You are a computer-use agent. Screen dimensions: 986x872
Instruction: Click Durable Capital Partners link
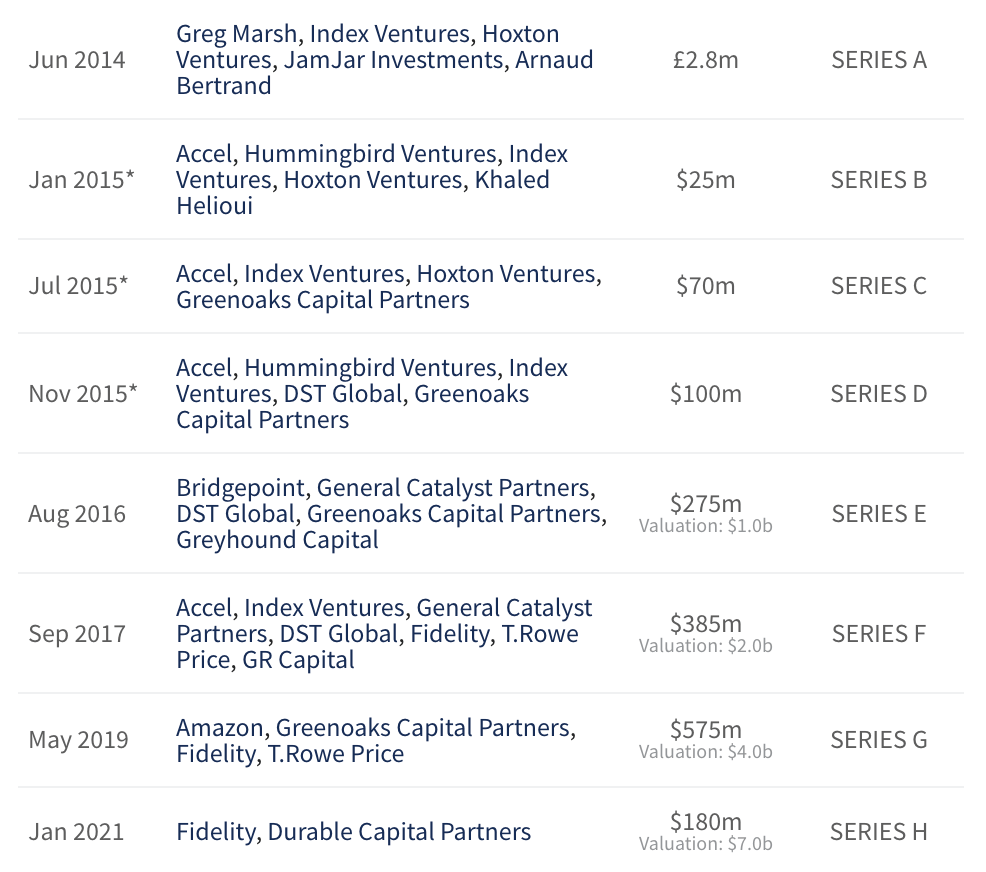click(399, 832)
